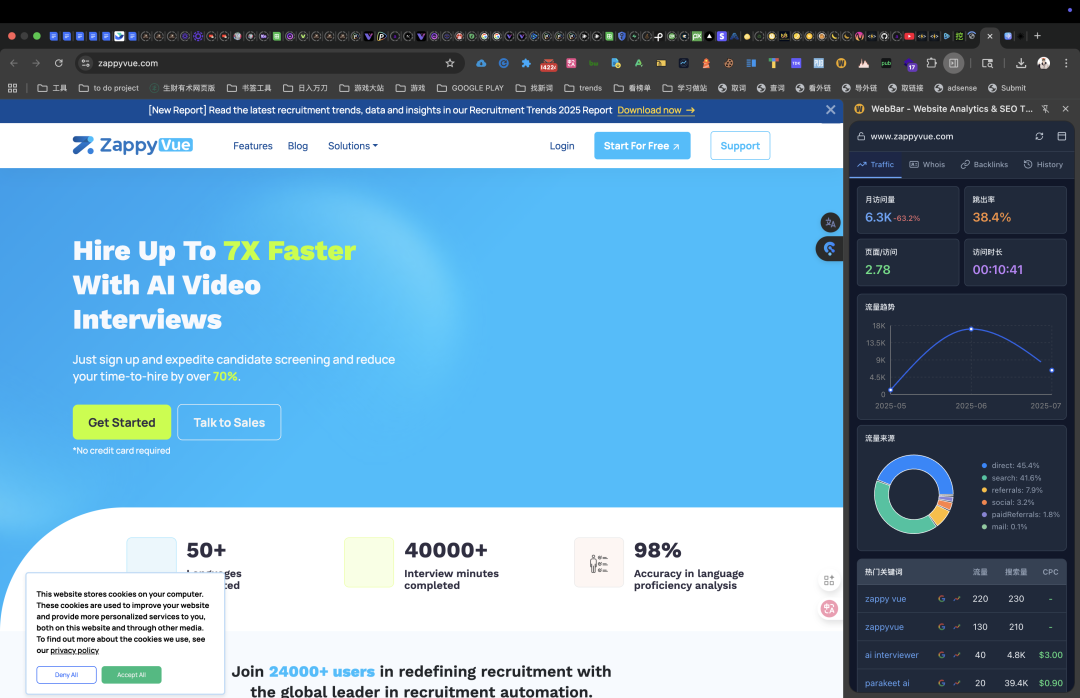Click the 'Talk to Sales' button
Image resolution: width=1080 pixels, height=698 pixels.
[229, 422]
